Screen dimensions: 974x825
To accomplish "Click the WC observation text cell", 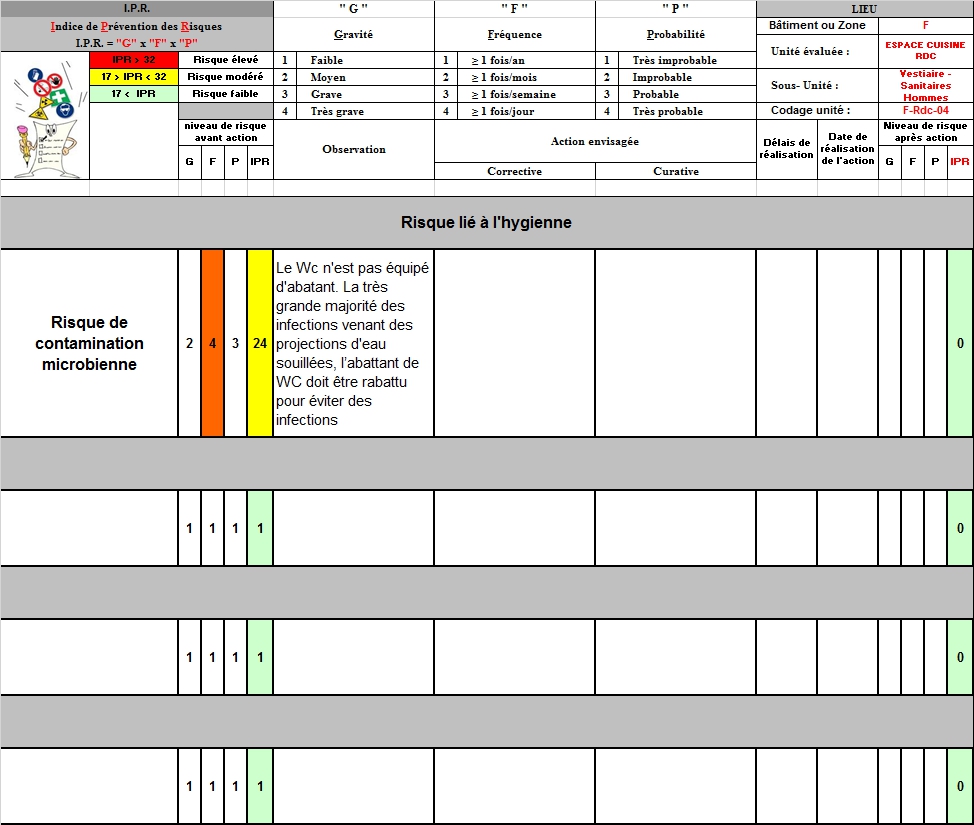I will tap(354, 343).
